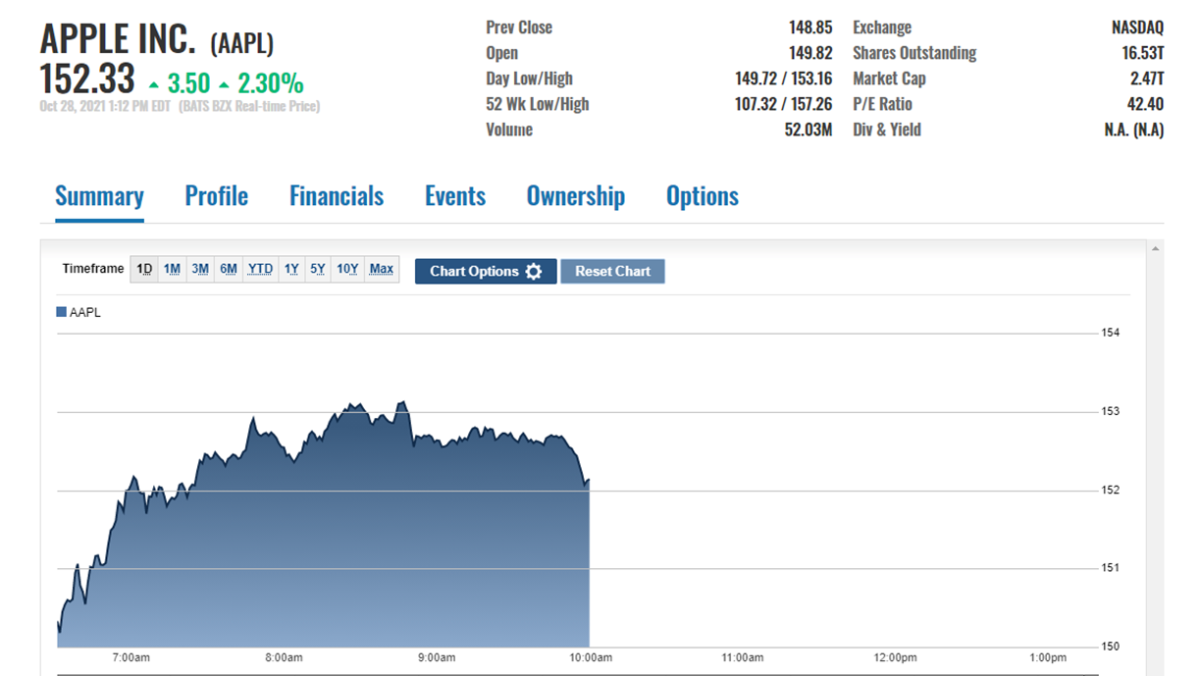Click the gear icon in Chart Options
This screenshot has width=1200, height=676.
coord(534,271)
